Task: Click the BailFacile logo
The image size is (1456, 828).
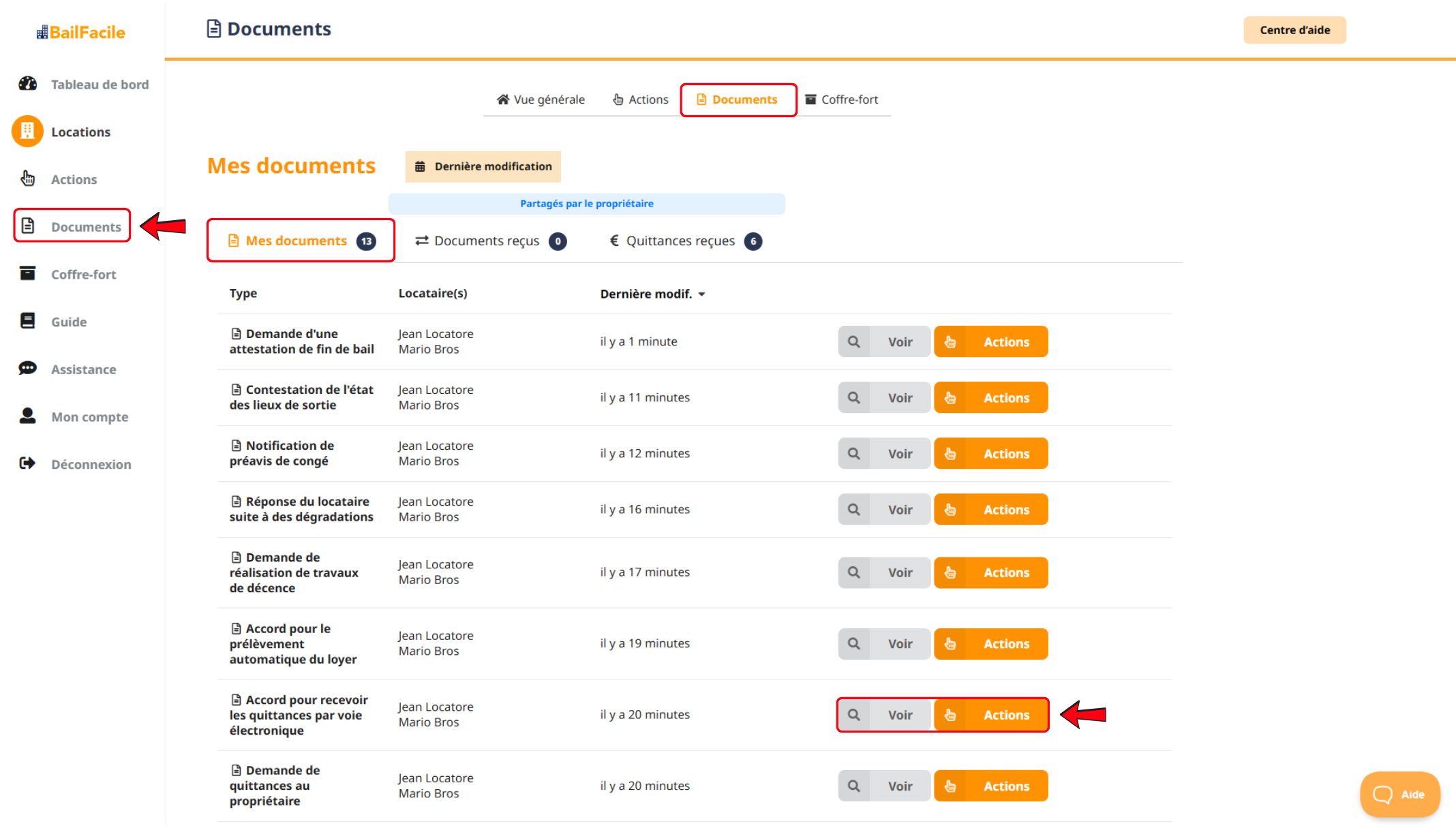Action: coord(81,32)
